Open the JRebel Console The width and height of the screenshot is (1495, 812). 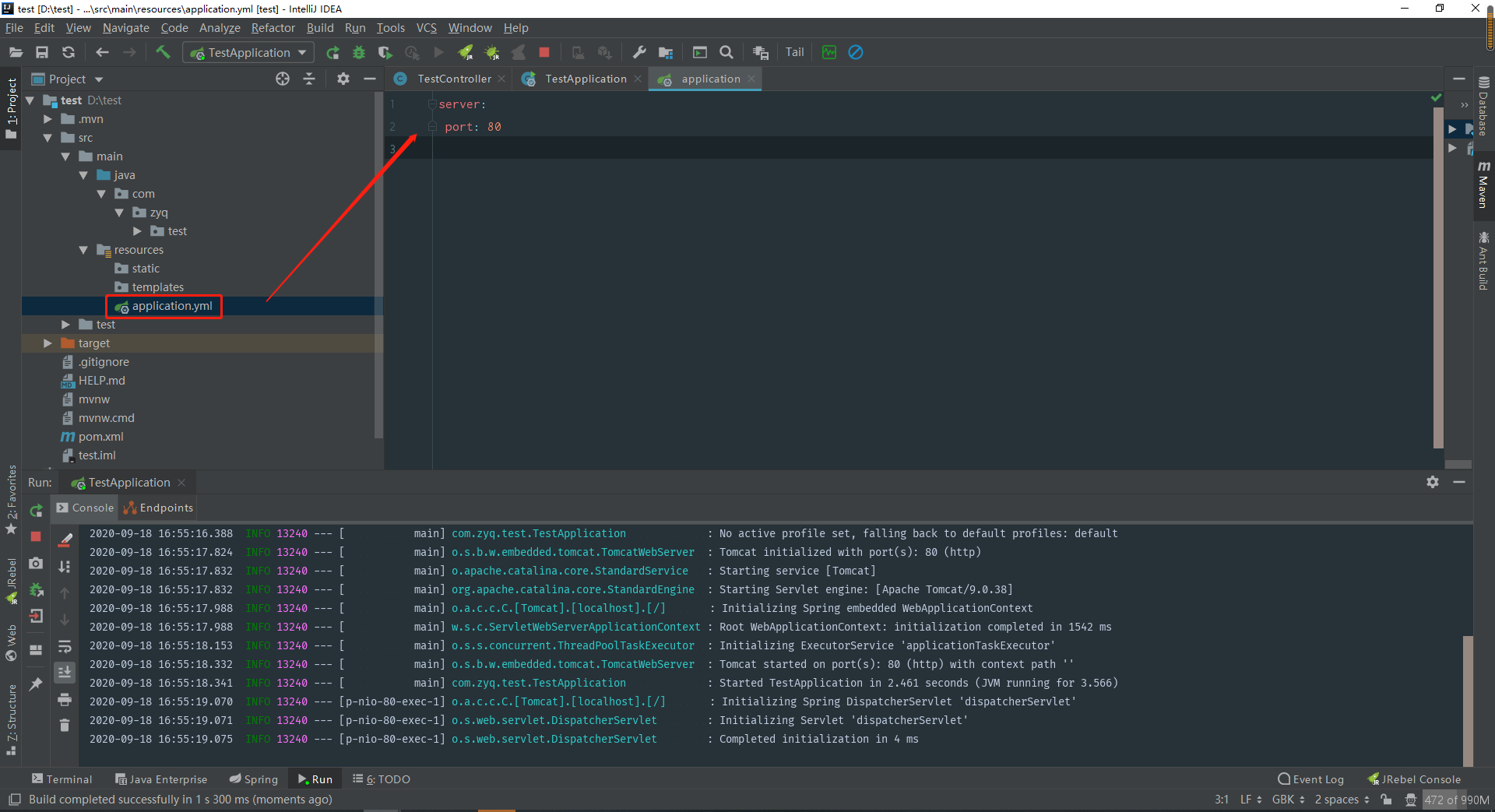(x=1415, y=779)
